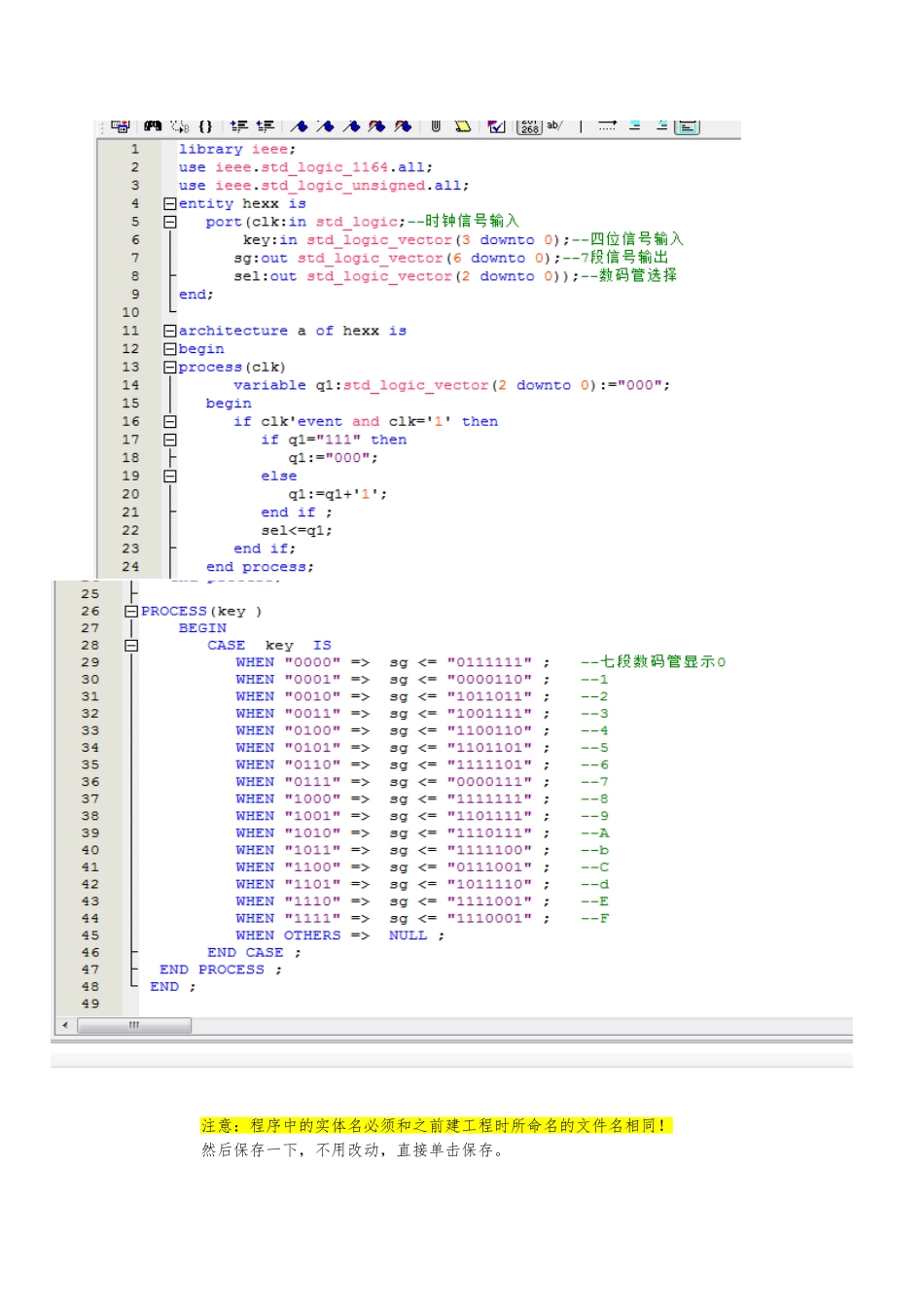
Task: Collapse the entity hexx block at line 4
Action: pos(170,204)
